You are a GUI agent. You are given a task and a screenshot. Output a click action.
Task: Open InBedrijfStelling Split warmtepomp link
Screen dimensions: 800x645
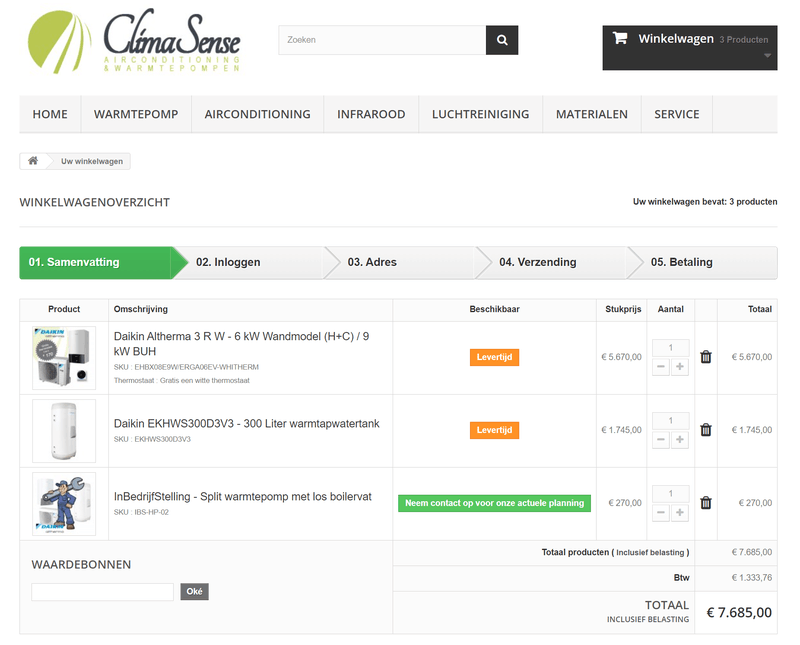tap(242, 497)
